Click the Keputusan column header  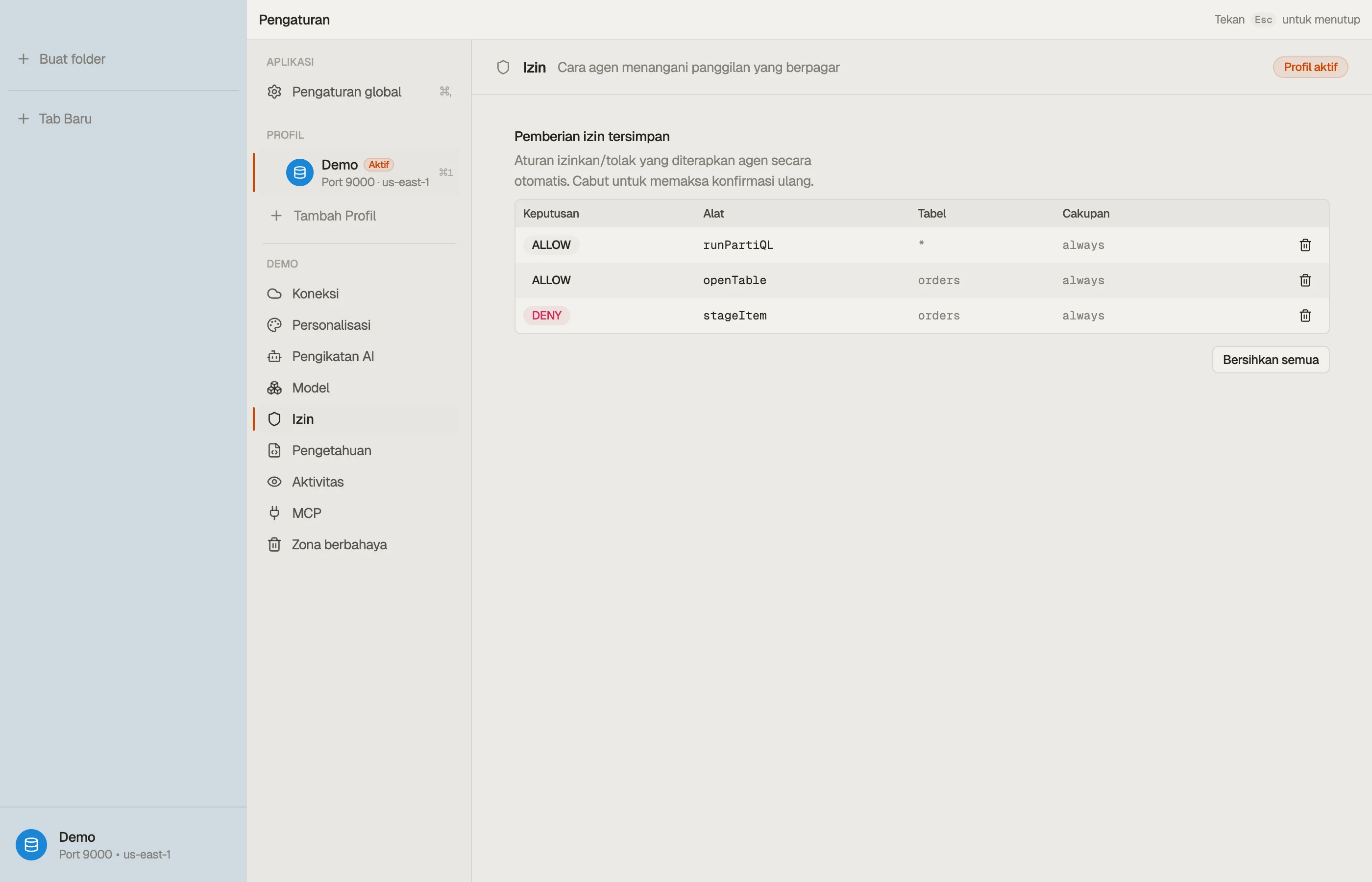[x=550, y=214]
